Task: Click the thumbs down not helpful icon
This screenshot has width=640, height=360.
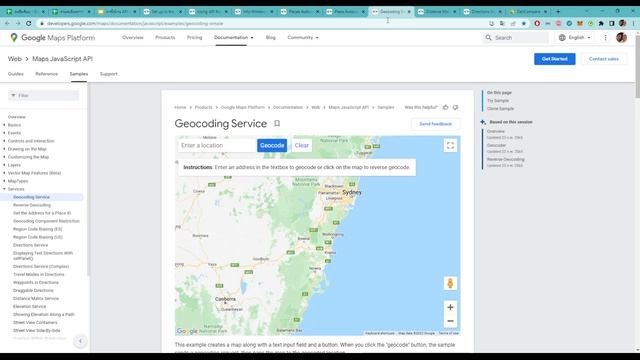Action: coord(456,107)
